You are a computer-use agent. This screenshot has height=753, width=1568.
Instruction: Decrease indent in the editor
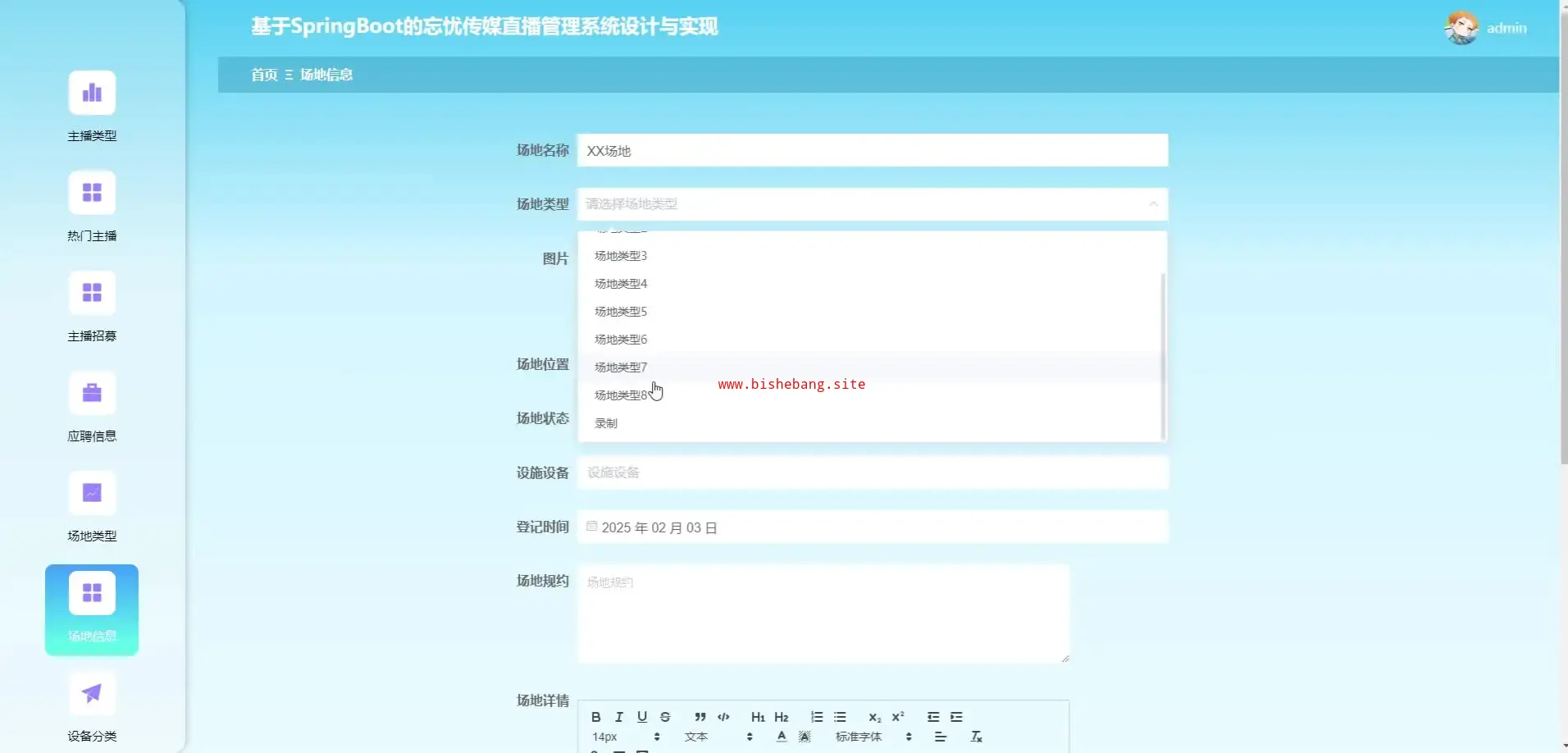(933, 717)
